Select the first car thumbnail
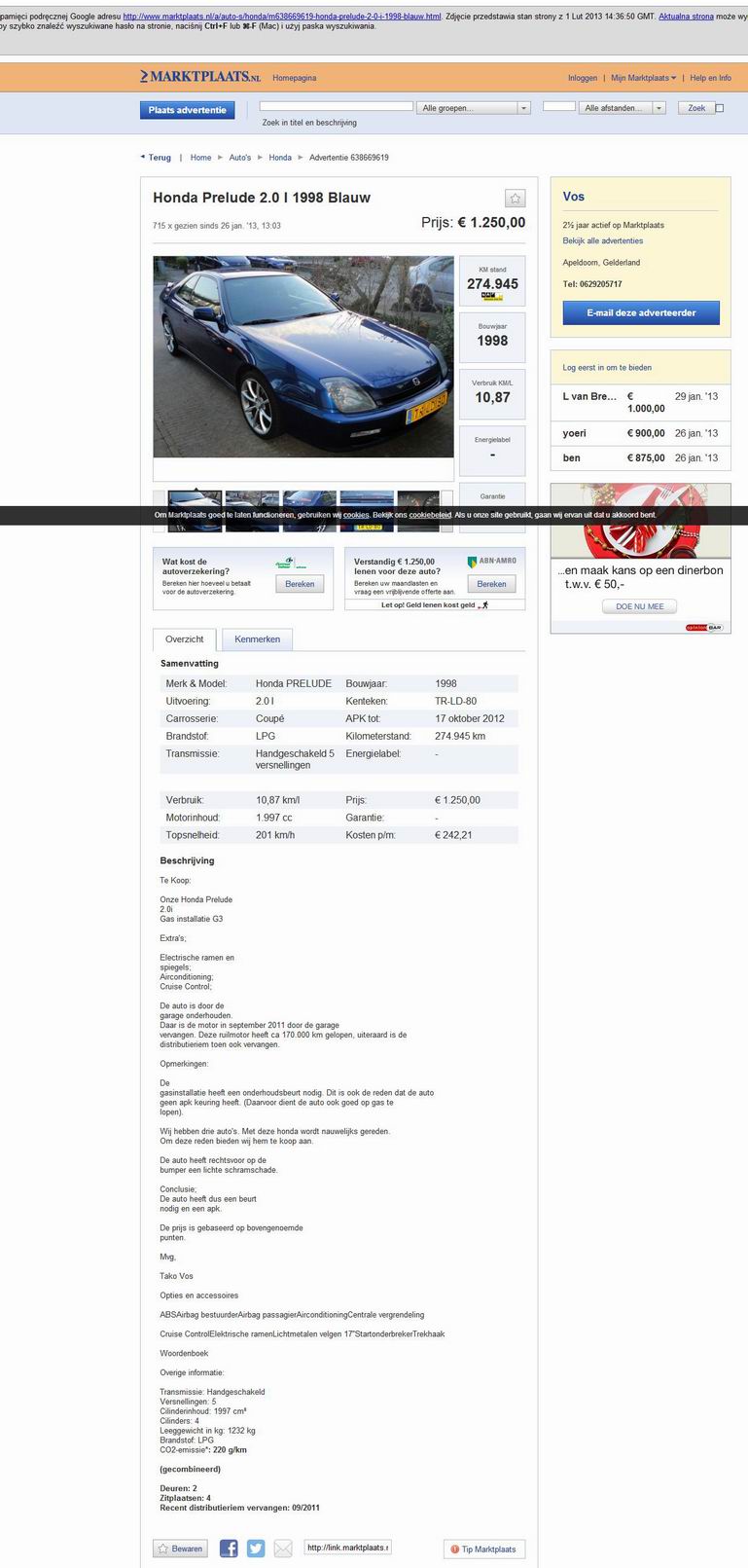 click(195, 511)
